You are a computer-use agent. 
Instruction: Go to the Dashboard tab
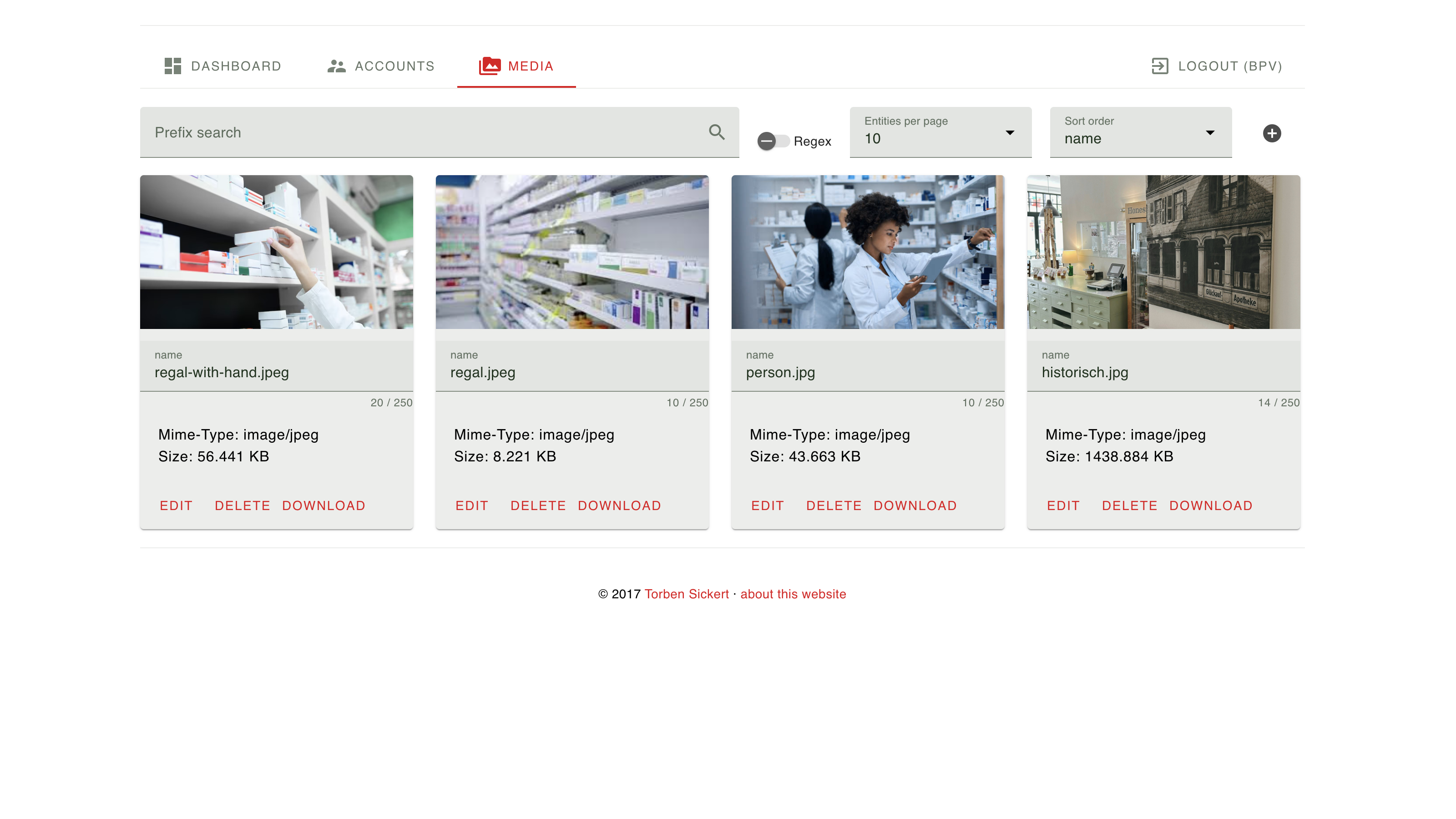pyautogui.click(x=222, y=66)
